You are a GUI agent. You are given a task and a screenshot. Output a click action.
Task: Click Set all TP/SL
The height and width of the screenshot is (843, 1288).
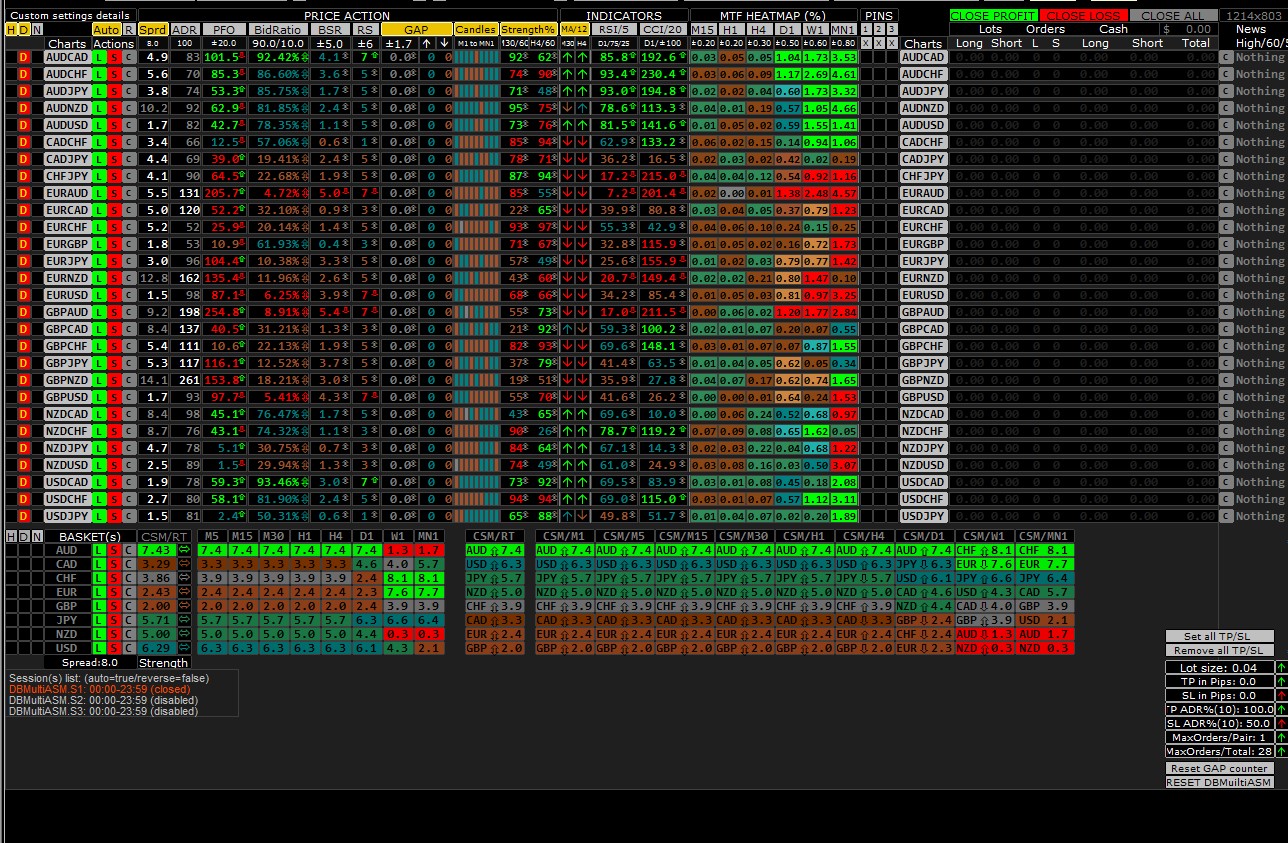tap(1220, 636)
